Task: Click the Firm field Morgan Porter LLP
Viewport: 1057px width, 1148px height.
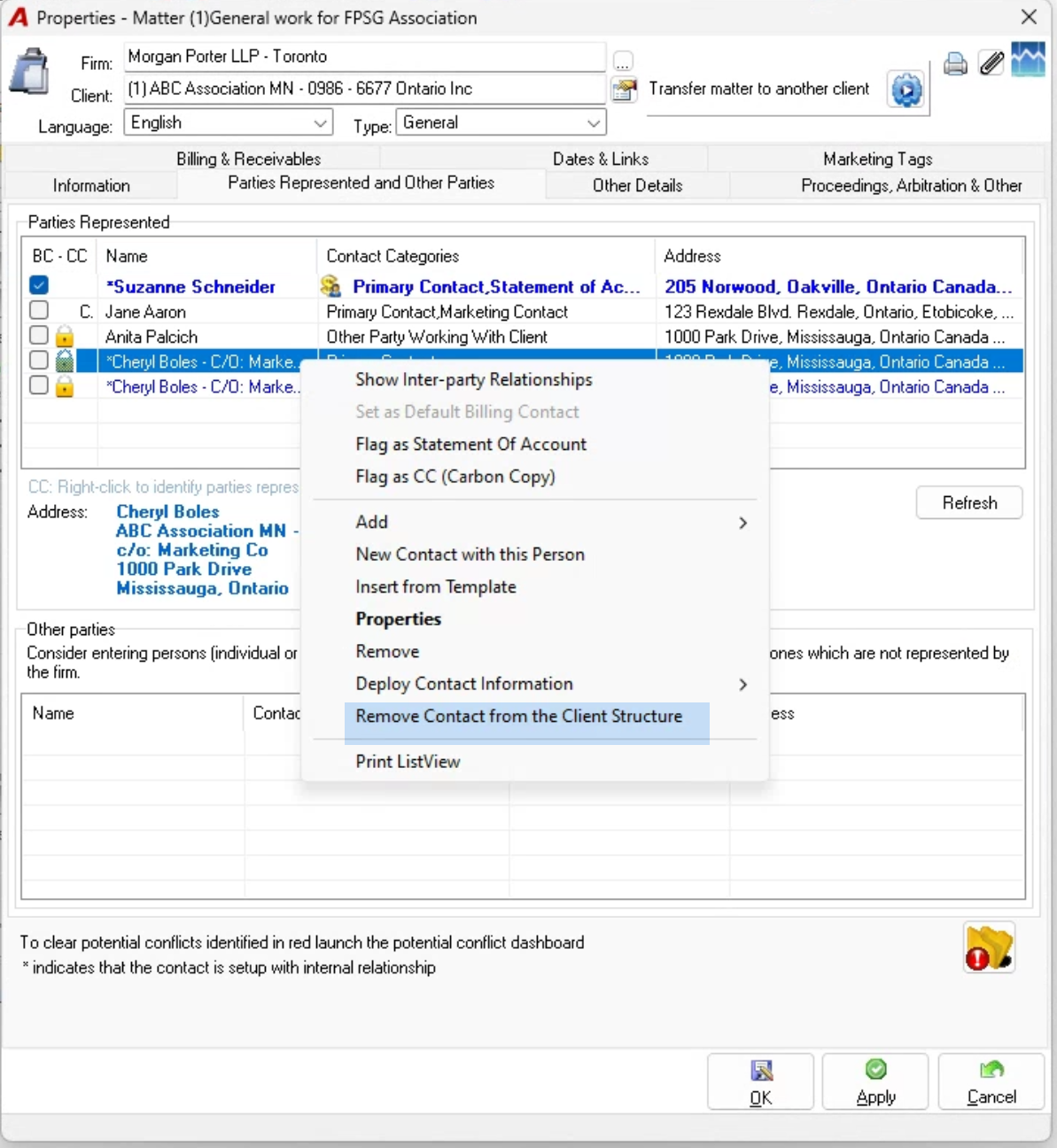Action: pos(365,57)
